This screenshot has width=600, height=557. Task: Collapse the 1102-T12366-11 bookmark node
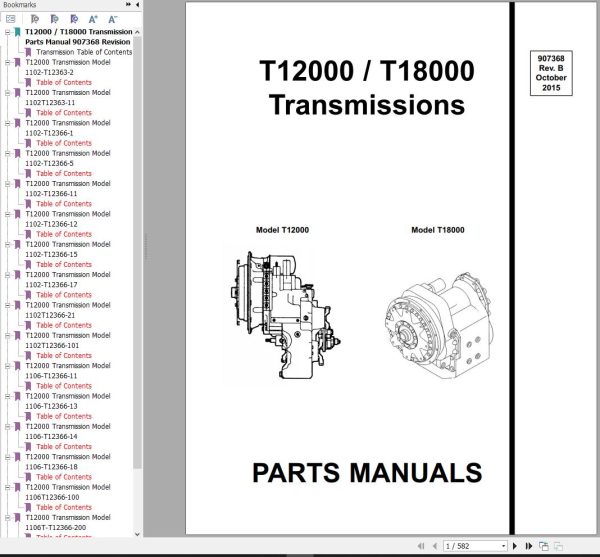tap(7, 184)
